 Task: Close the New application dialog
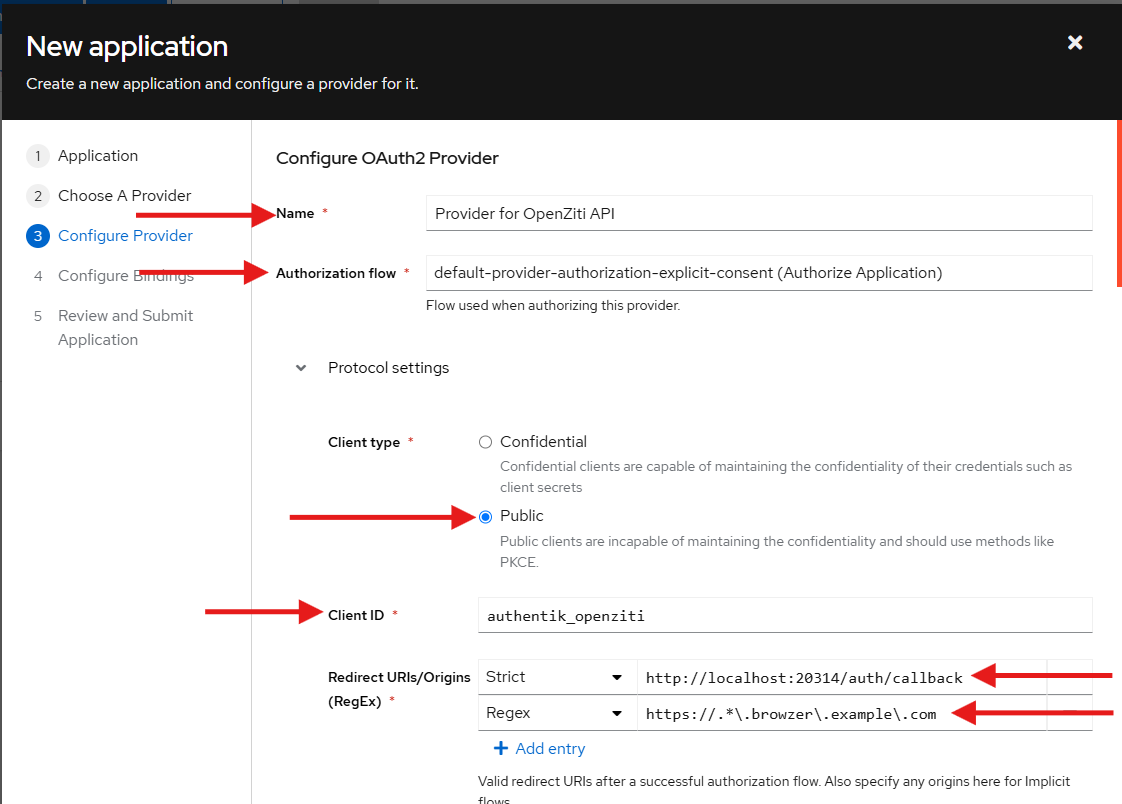point(1075,43)
